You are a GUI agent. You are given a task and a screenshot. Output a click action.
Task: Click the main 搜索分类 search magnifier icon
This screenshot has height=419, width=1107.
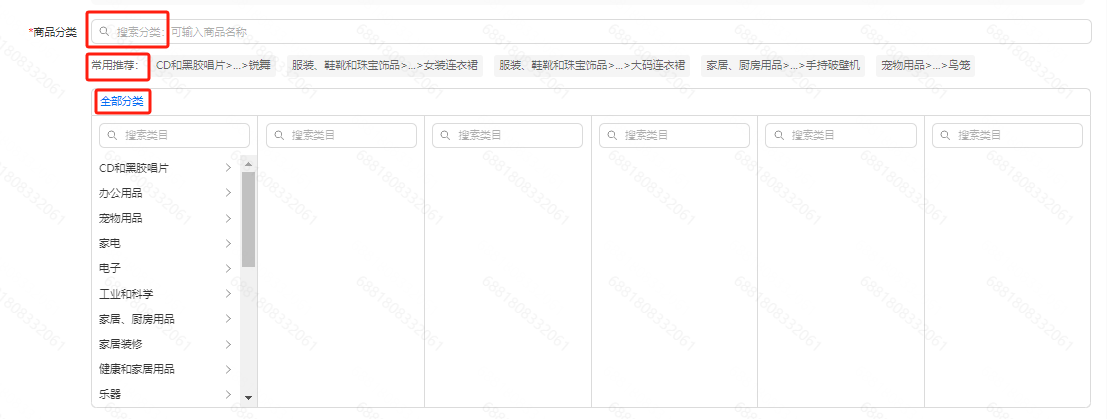click(104, 32)
